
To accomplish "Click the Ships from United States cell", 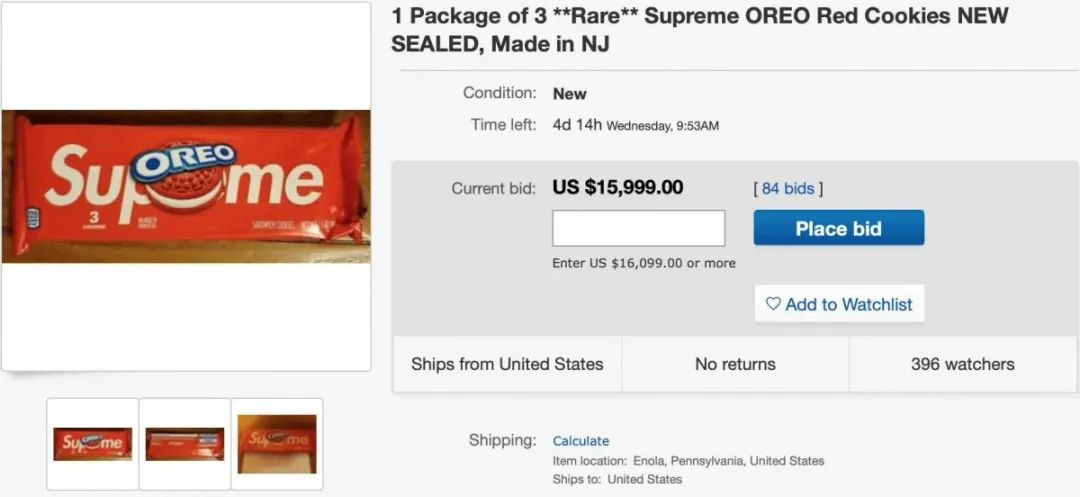I will tap(507, 364).
